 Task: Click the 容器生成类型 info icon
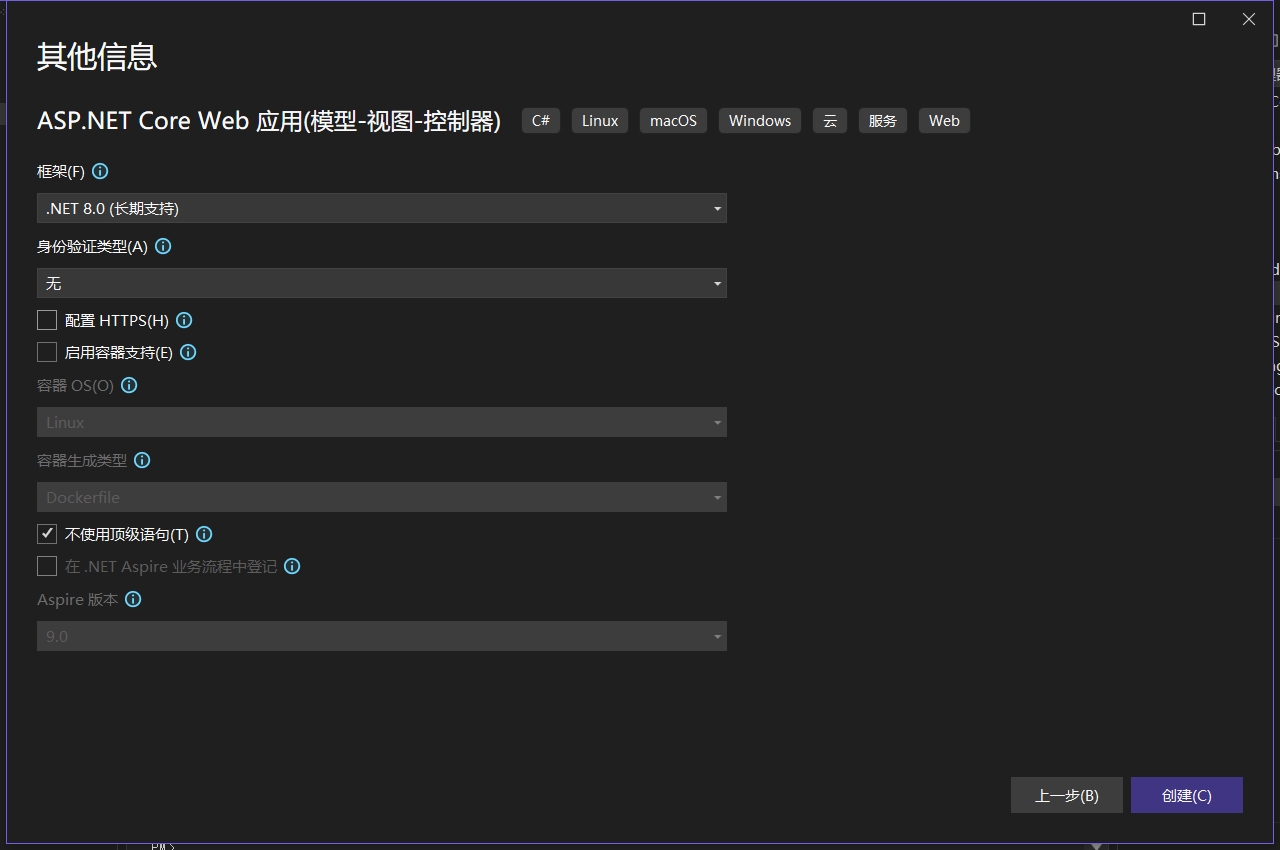(141, 460)
